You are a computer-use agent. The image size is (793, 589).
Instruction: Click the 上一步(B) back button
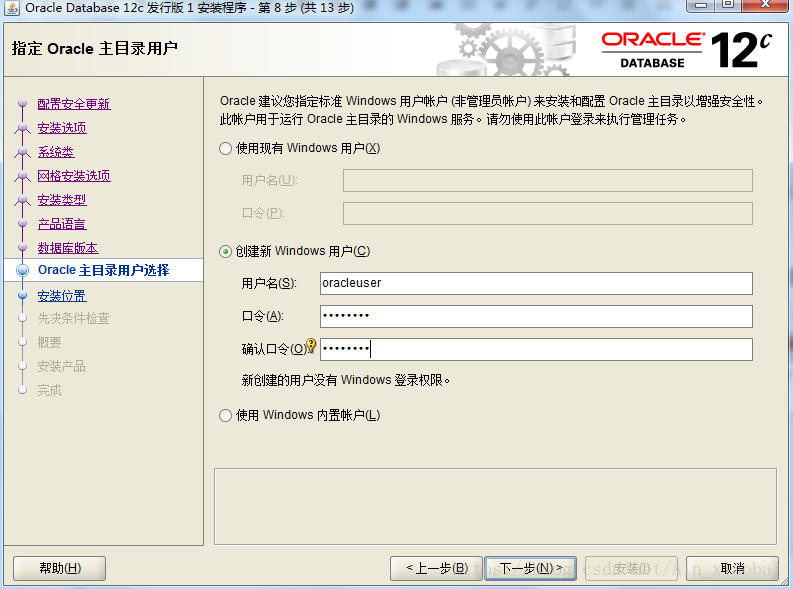[437, 569]
